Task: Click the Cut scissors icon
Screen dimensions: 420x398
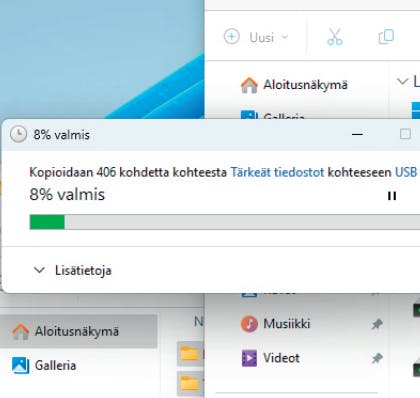Action: [x=335, y=37]
